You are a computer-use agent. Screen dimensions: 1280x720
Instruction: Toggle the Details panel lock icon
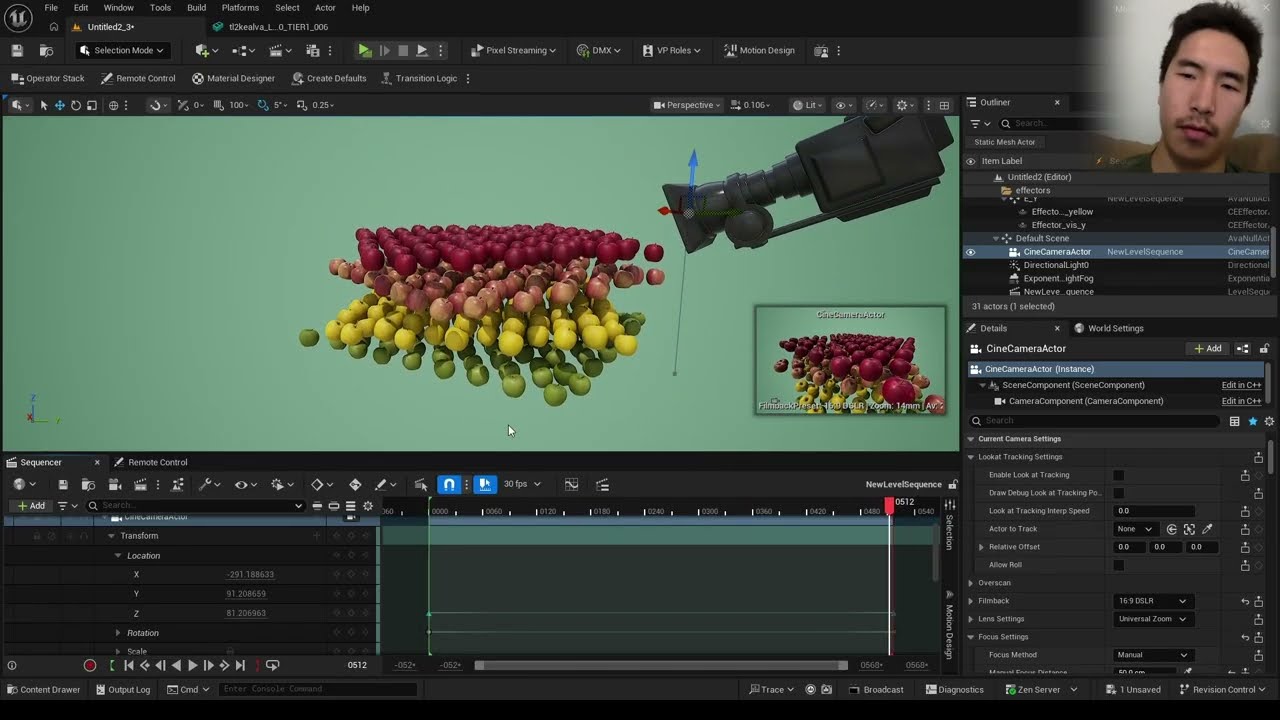(1264, 348)
